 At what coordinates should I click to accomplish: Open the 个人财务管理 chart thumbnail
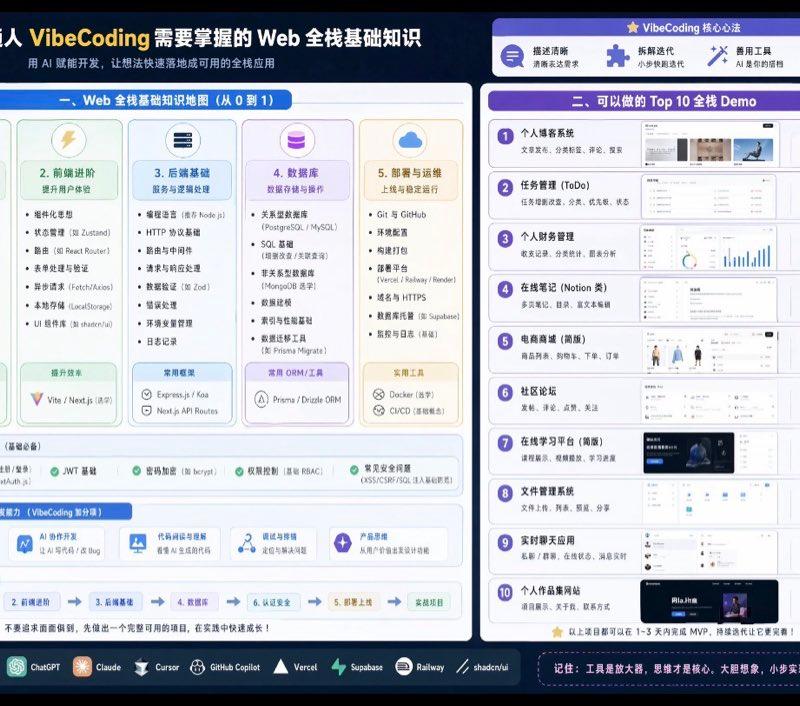point(709,248)
